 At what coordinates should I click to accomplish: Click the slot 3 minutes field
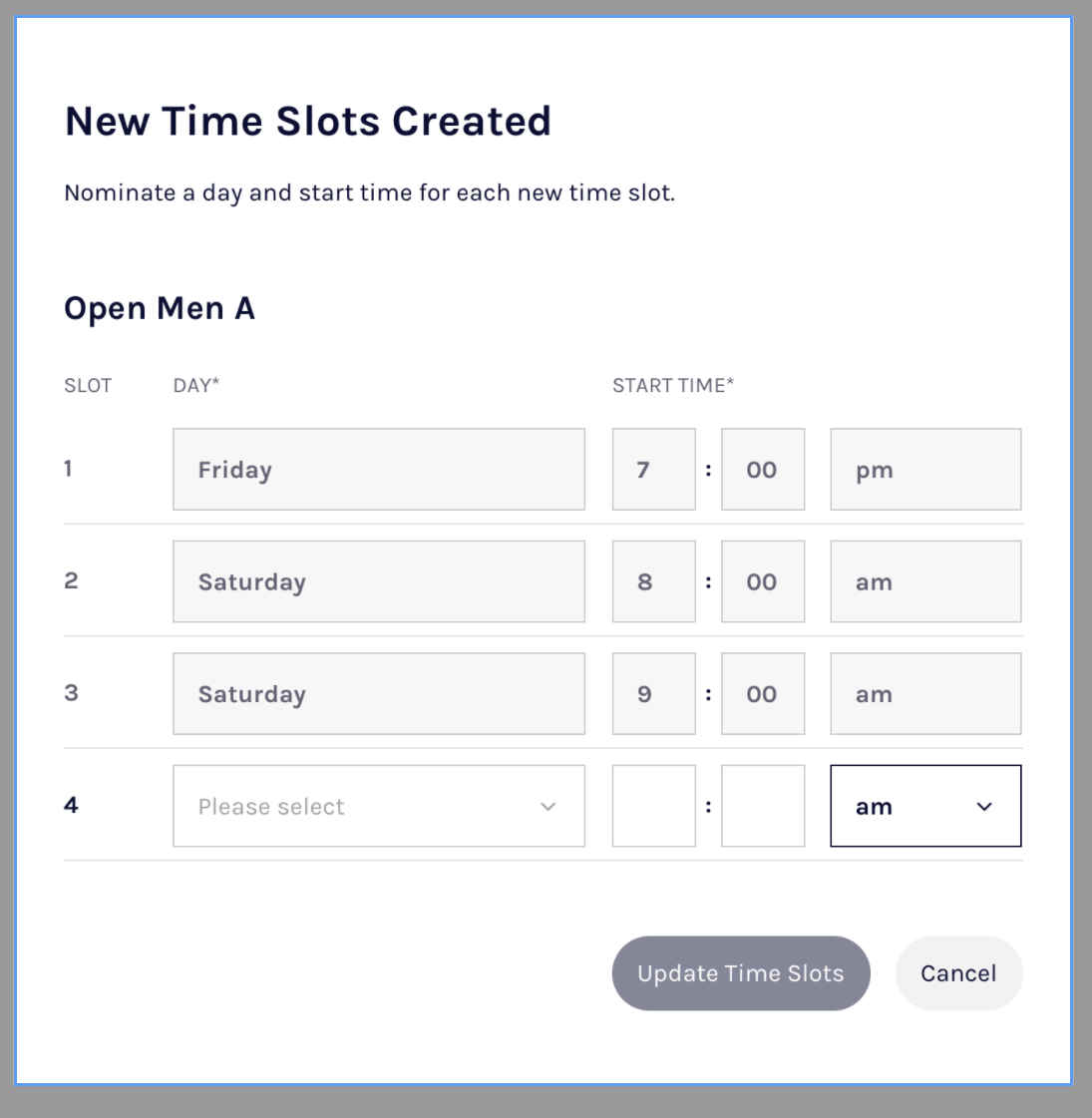pyautogui.click(x=763, y=694)
